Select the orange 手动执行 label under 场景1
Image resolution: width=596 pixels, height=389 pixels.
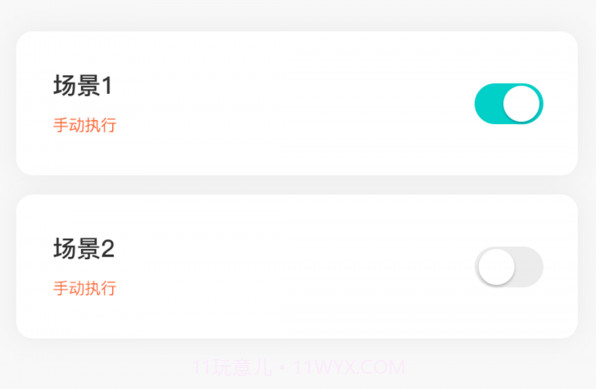click(84, 125)
